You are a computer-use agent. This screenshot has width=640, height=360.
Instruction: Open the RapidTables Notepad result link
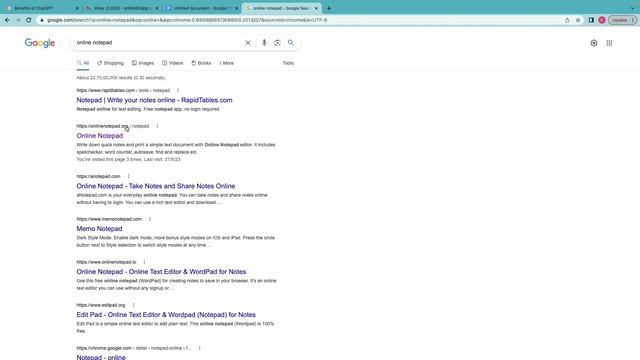click(x=154, y=100)
